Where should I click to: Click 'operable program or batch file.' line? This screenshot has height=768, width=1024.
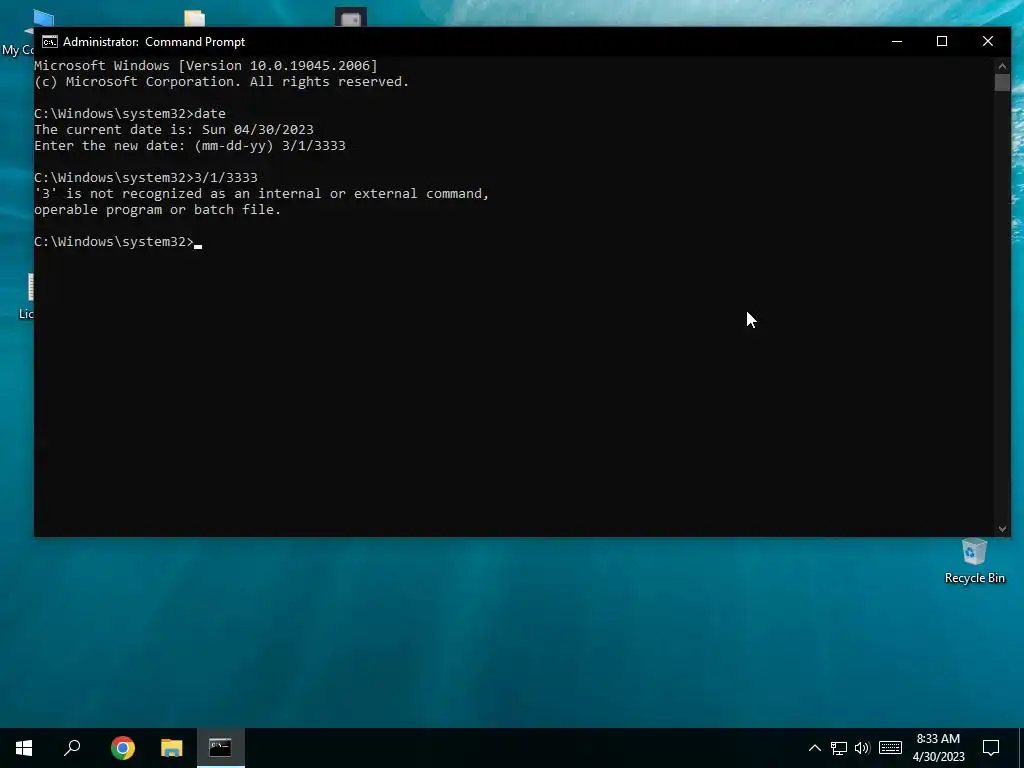[x=157, y=210]
